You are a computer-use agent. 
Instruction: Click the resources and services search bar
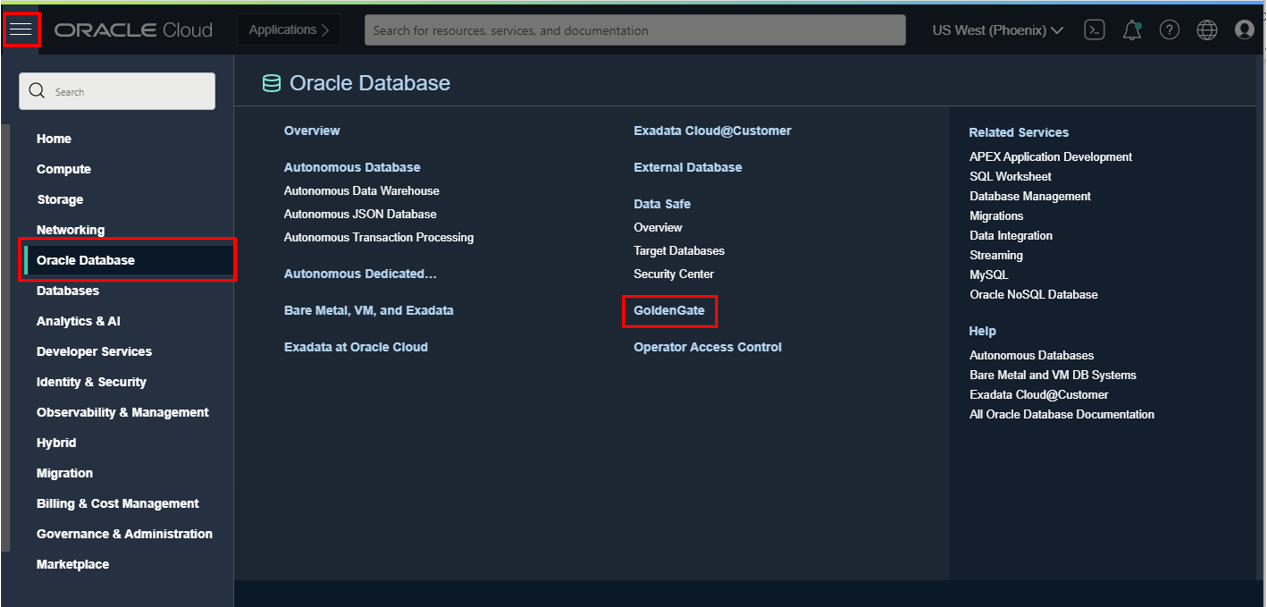coord(635,30)
